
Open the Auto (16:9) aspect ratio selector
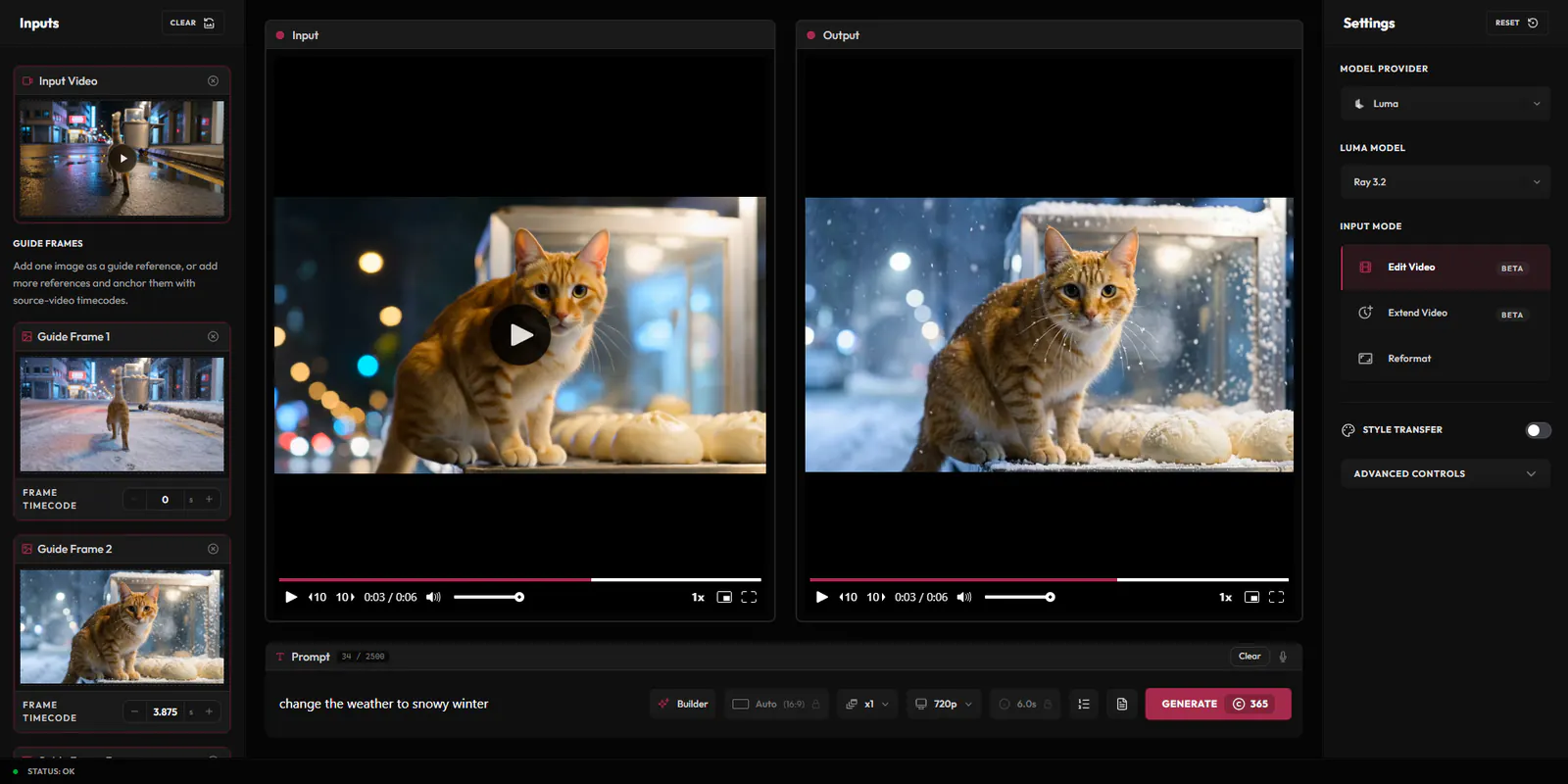pyautogui.click(x=776, y=704)
